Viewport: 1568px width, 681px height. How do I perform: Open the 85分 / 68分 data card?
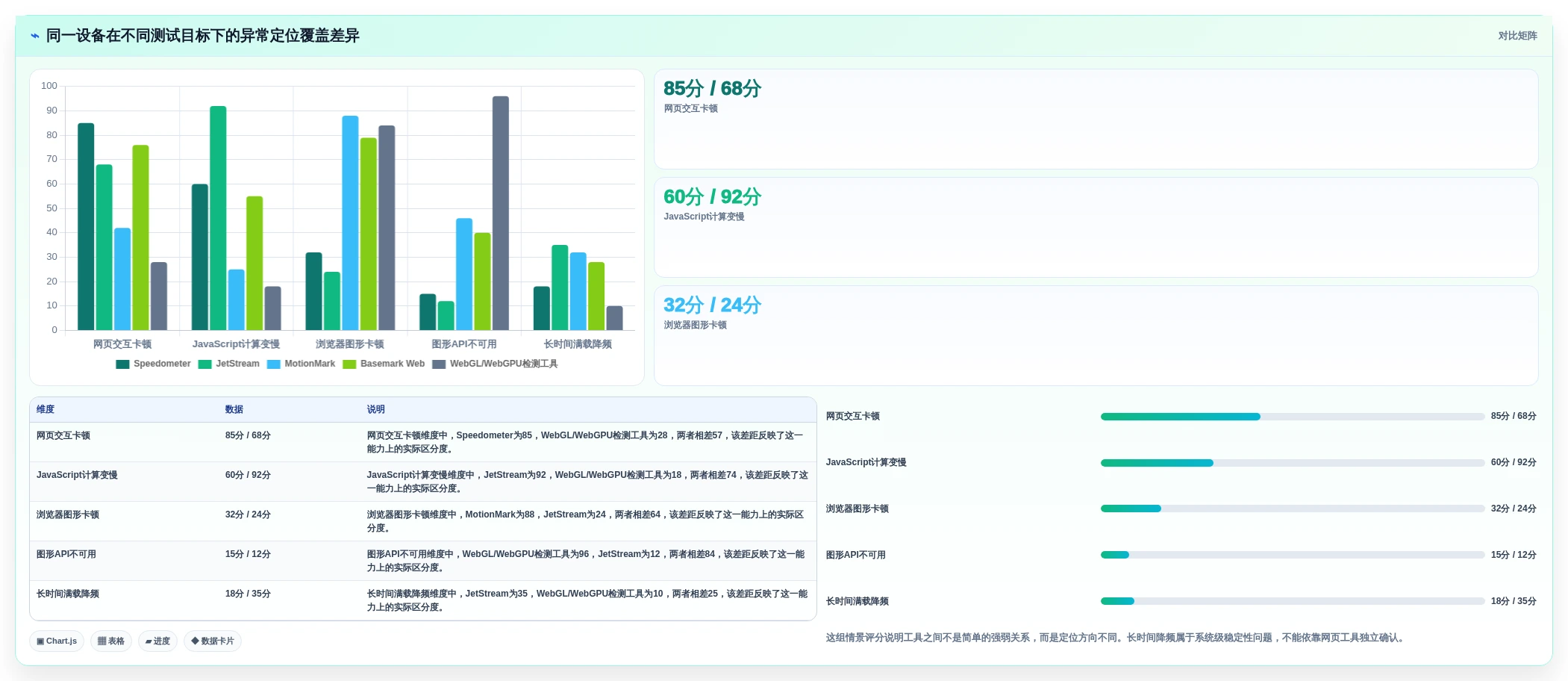(1096, 119)
